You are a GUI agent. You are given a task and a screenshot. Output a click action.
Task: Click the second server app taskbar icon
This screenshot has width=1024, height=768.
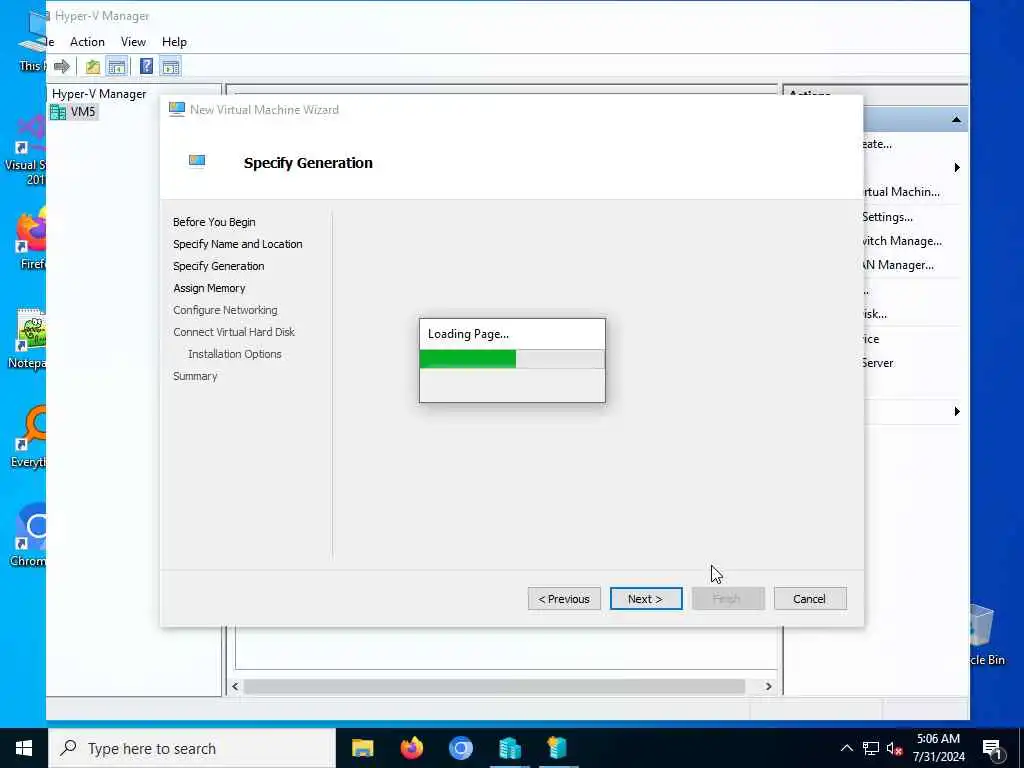coord(558,748)
